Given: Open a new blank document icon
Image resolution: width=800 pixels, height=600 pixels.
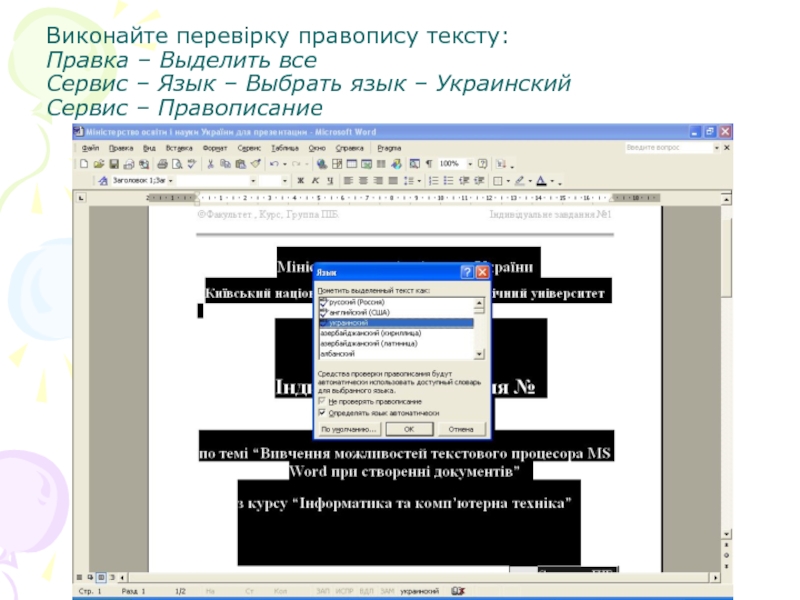Looking at the screenshot, I should click(x=84, y=164).
